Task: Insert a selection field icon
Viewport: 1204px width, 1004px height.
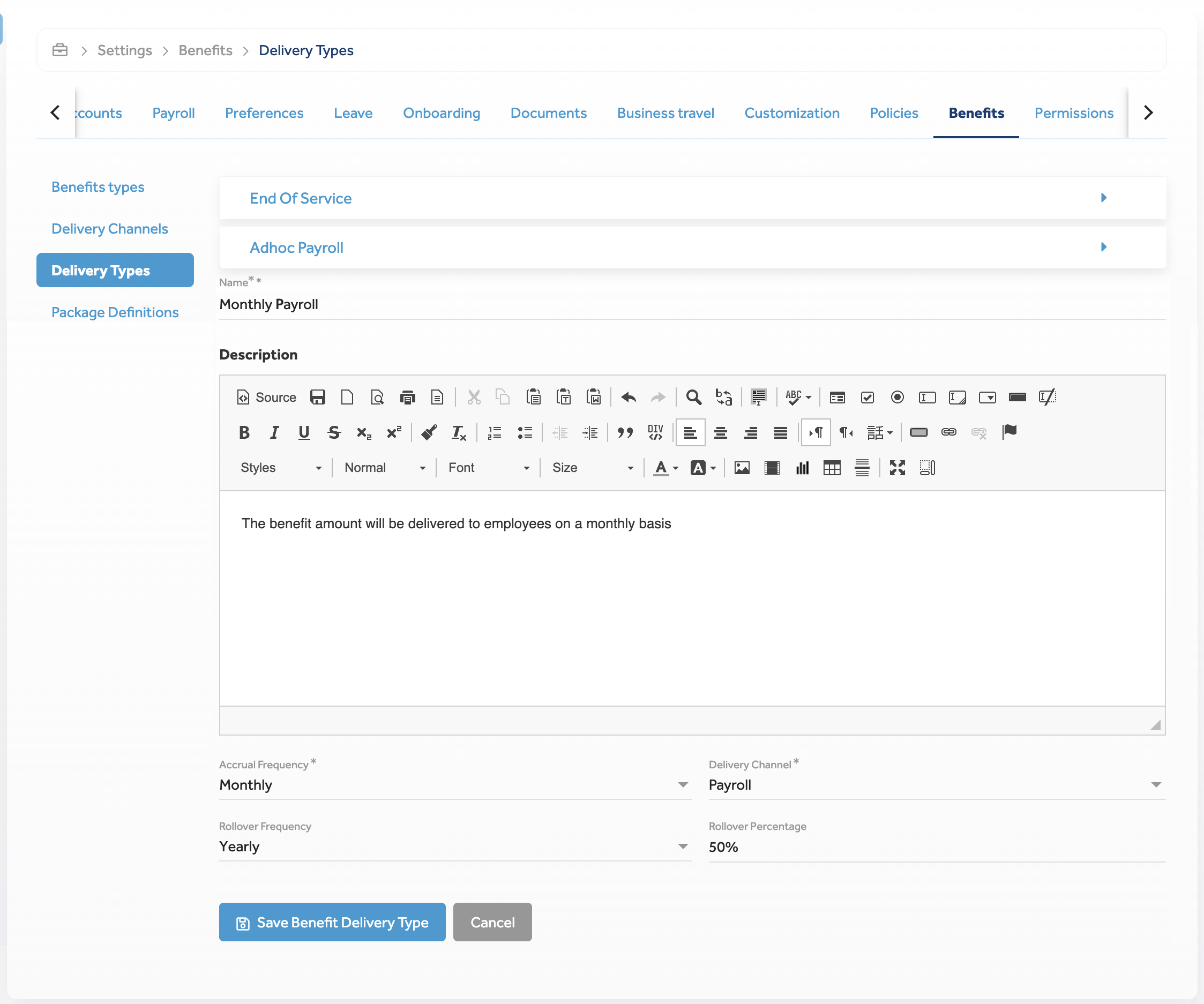Action: pos(988,398)
